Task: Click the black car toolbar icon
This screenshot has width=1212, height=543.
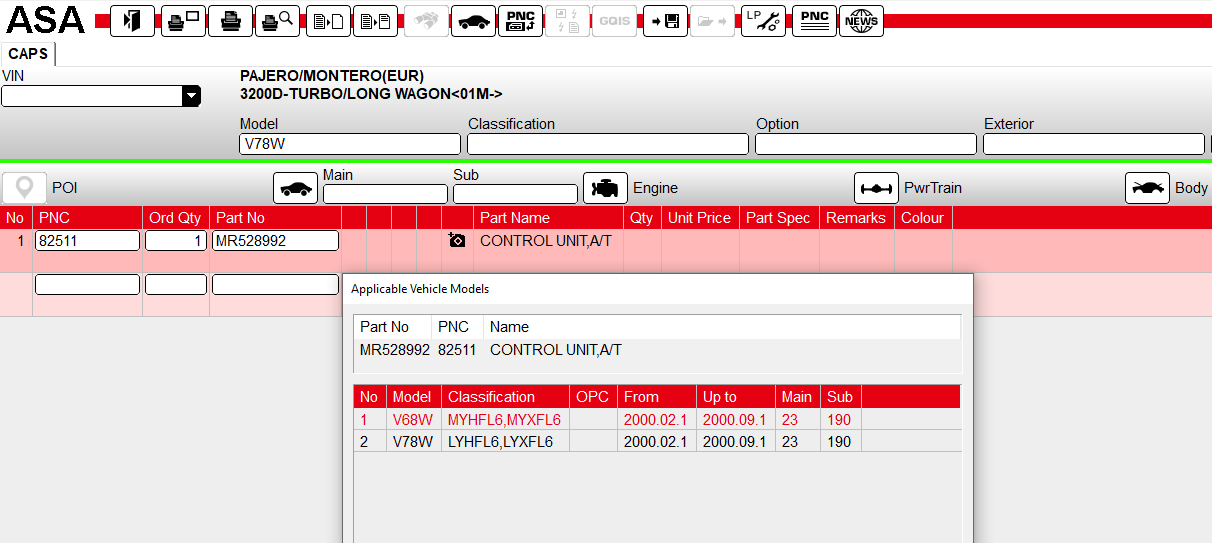Action: point(473,21)
